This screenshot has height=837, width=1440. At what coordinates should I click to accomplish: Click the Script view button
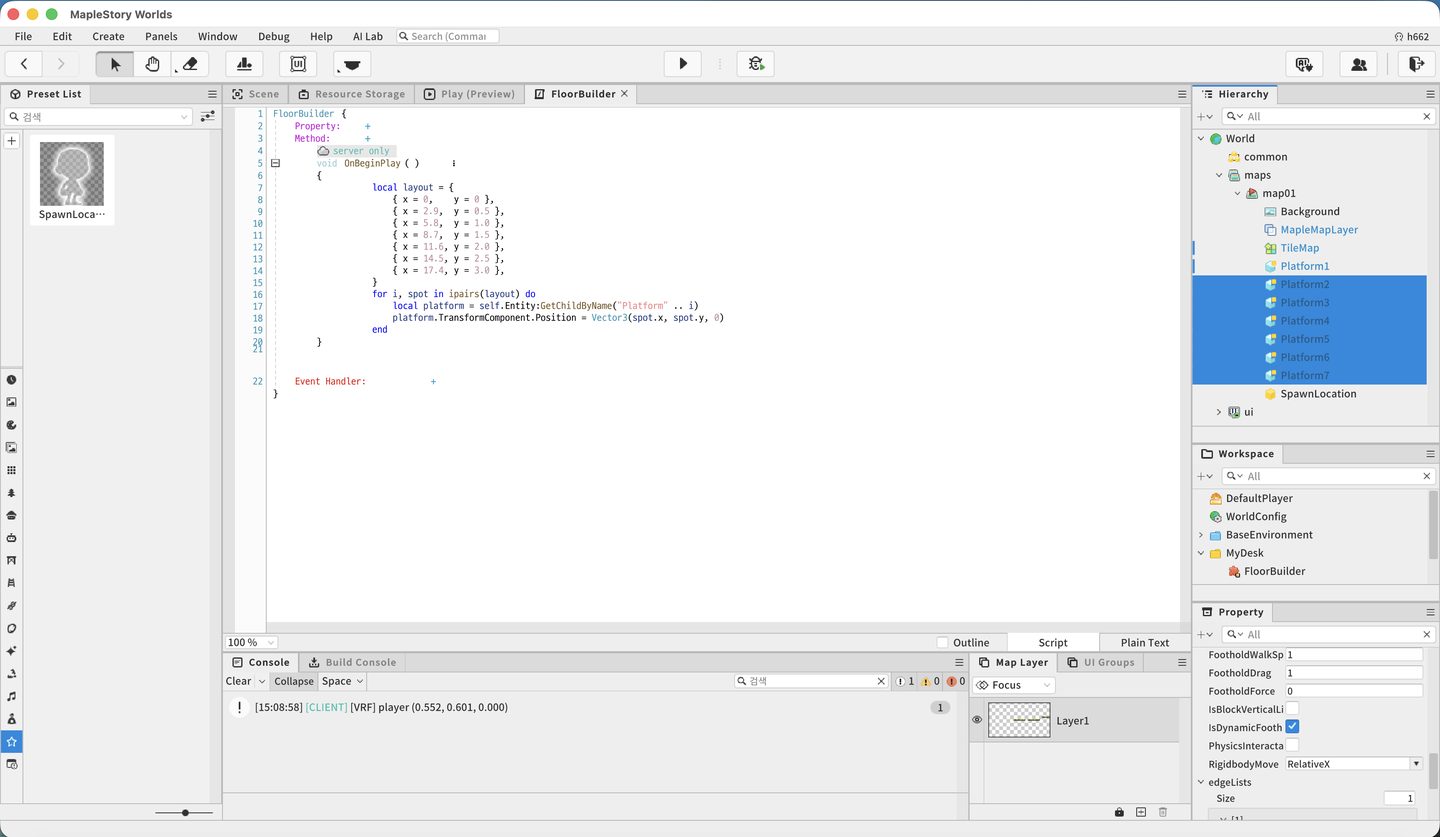click(1053, 642)
